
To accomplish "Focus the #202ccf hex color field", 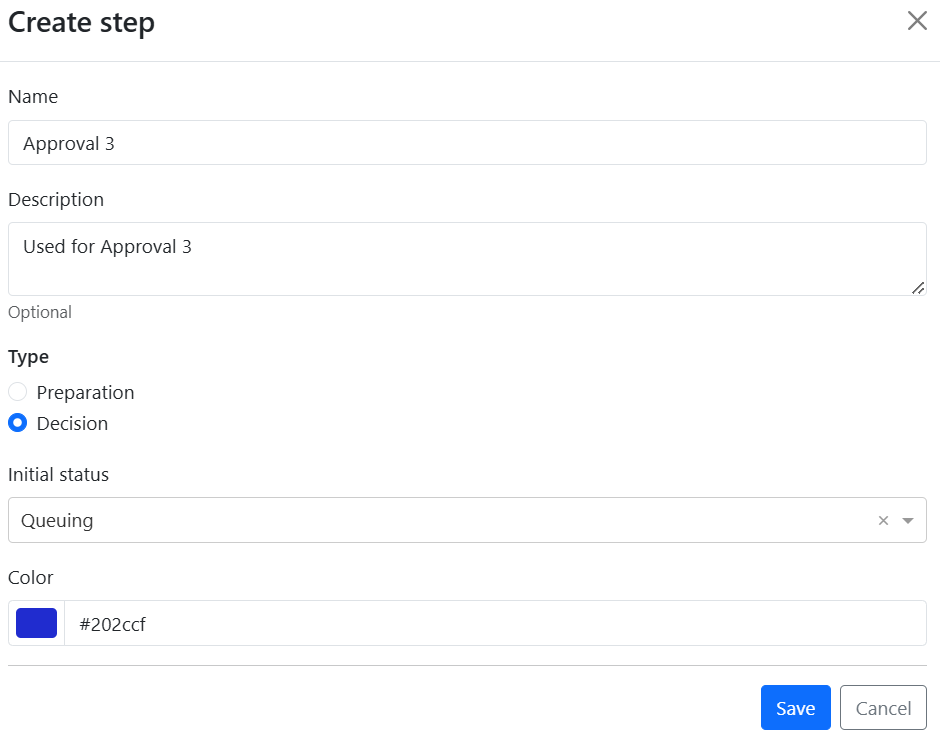I will click(495, 623).
